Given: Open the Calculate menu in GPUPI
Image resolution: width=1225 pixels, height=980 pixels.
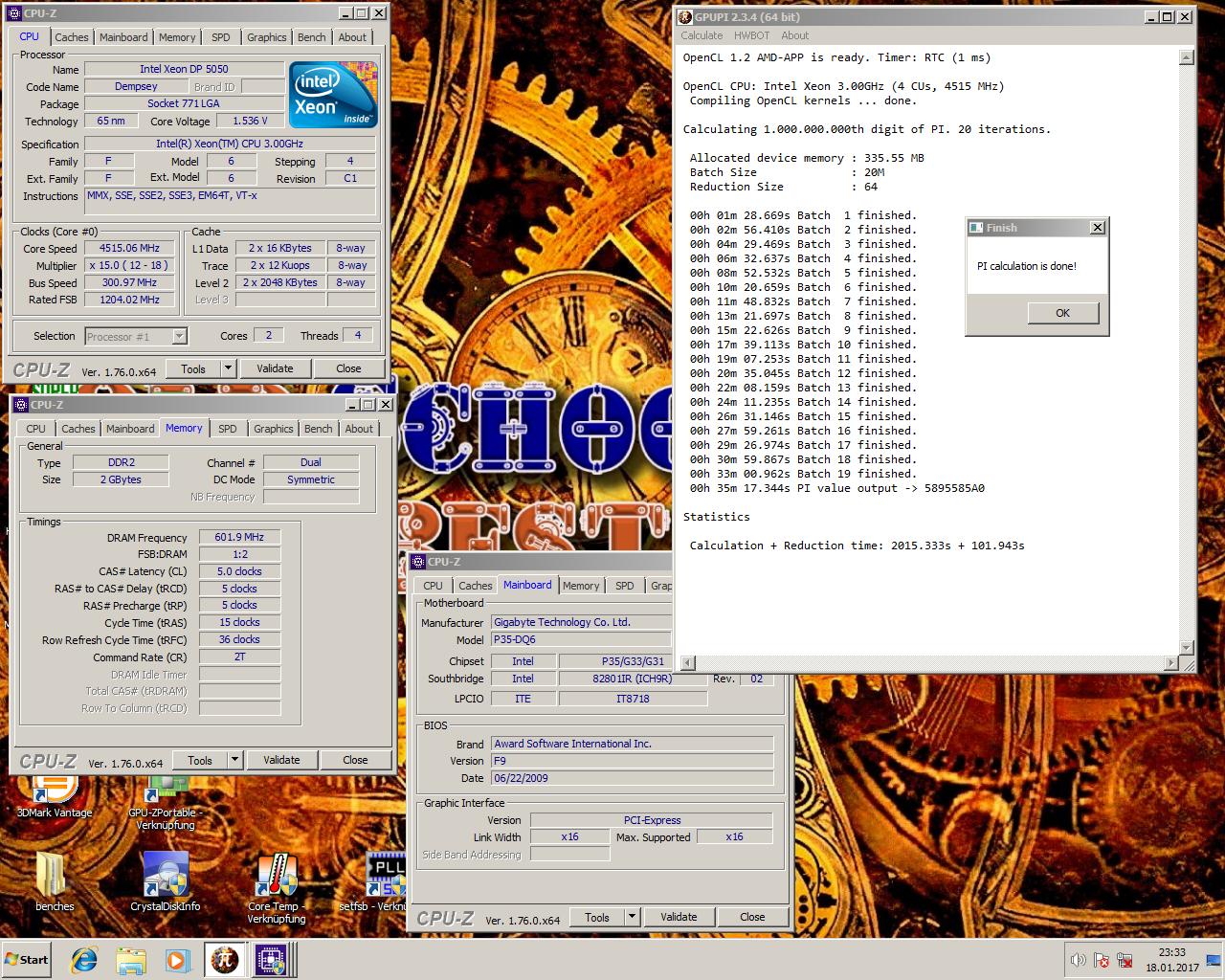Looking at the screenshot, I should pyautogui.click(x=702, y=35).
